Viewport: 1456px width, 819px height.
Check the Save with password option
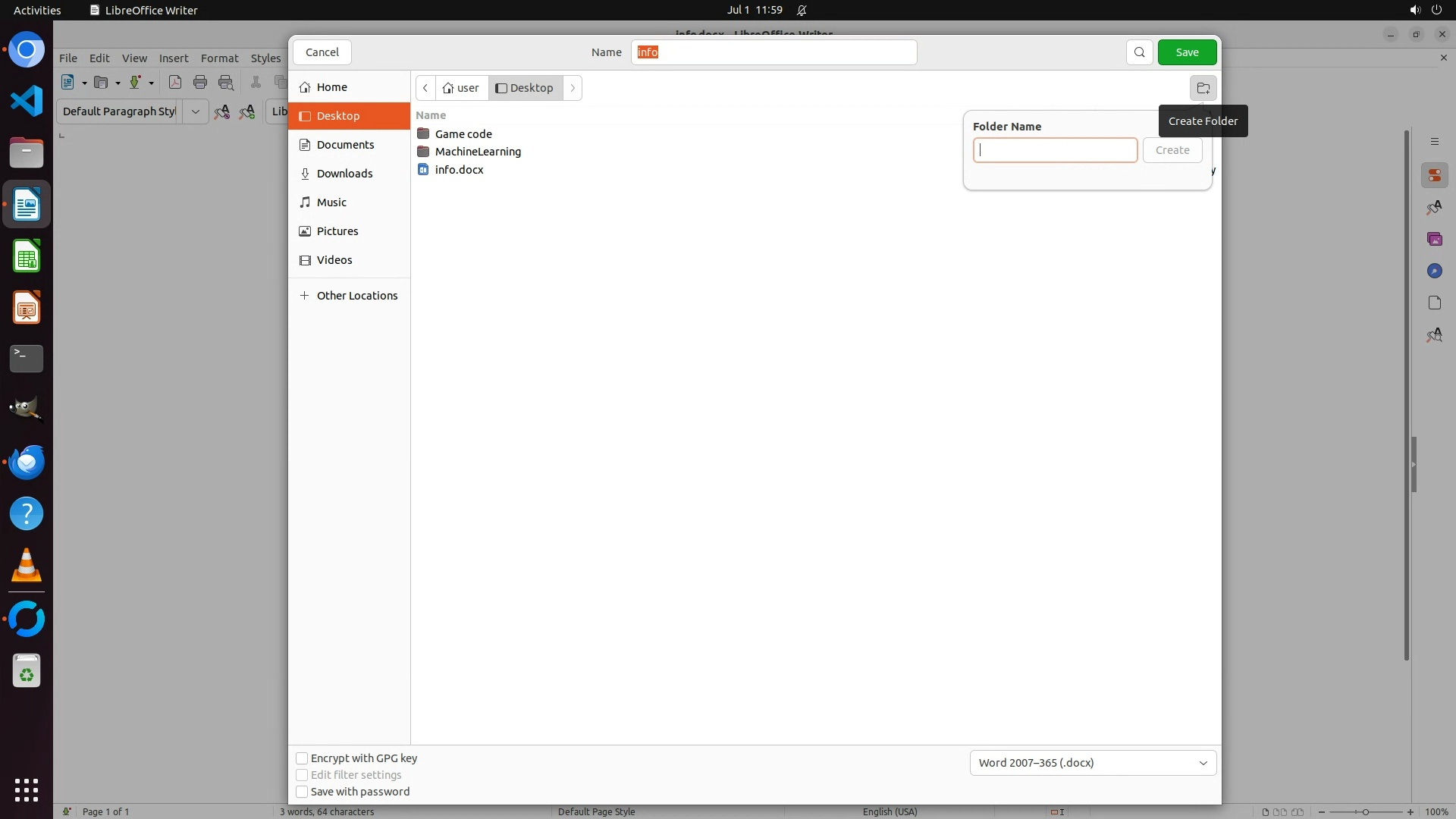click(302, 792)
